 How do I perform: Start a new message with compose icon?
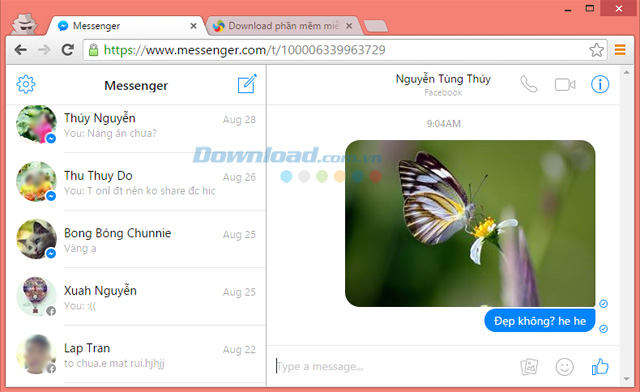(x=247, y=84)
